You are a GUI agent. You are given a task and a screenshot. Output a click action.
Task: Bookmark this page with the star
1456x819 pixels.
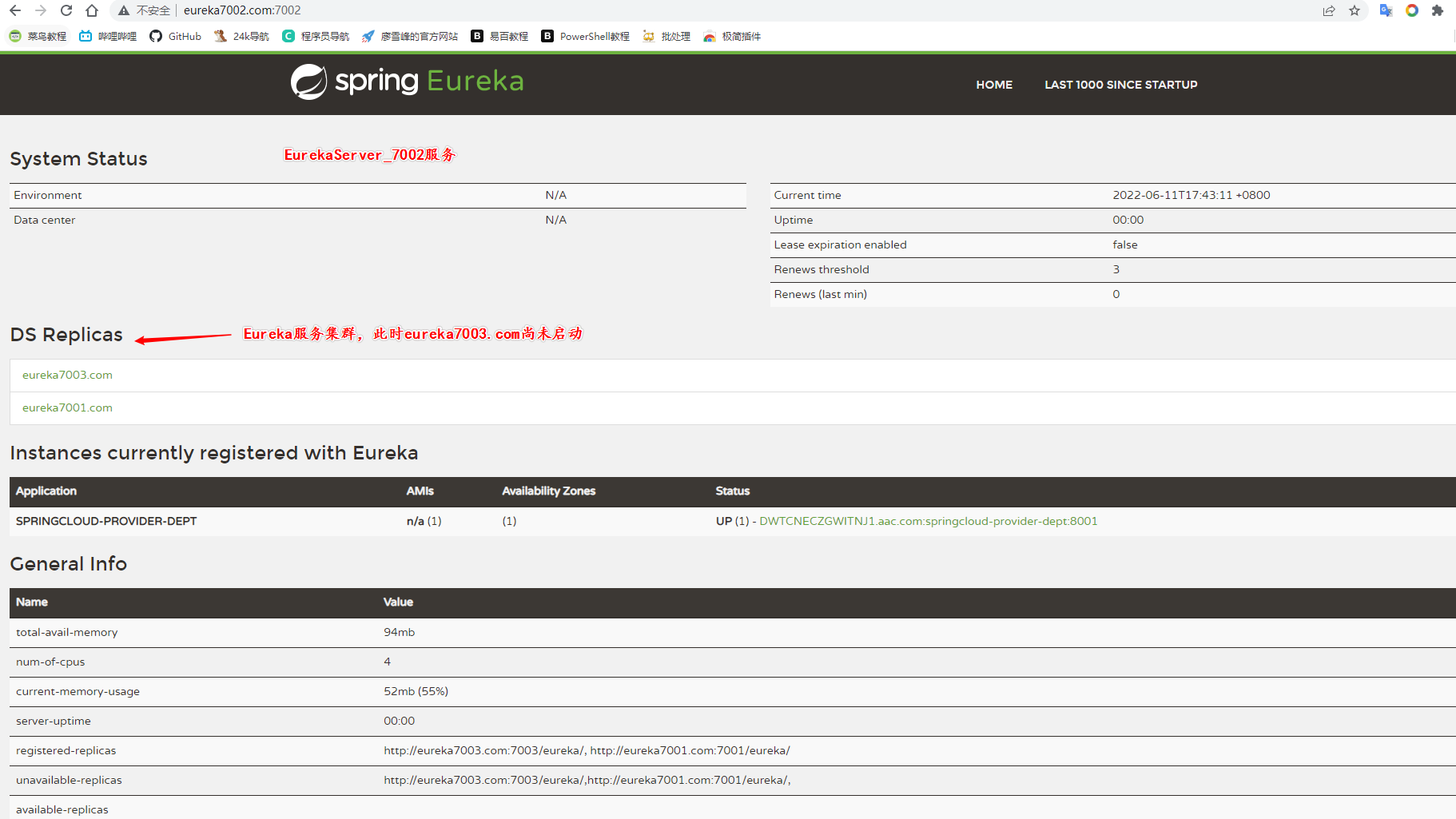[1355, 10]
